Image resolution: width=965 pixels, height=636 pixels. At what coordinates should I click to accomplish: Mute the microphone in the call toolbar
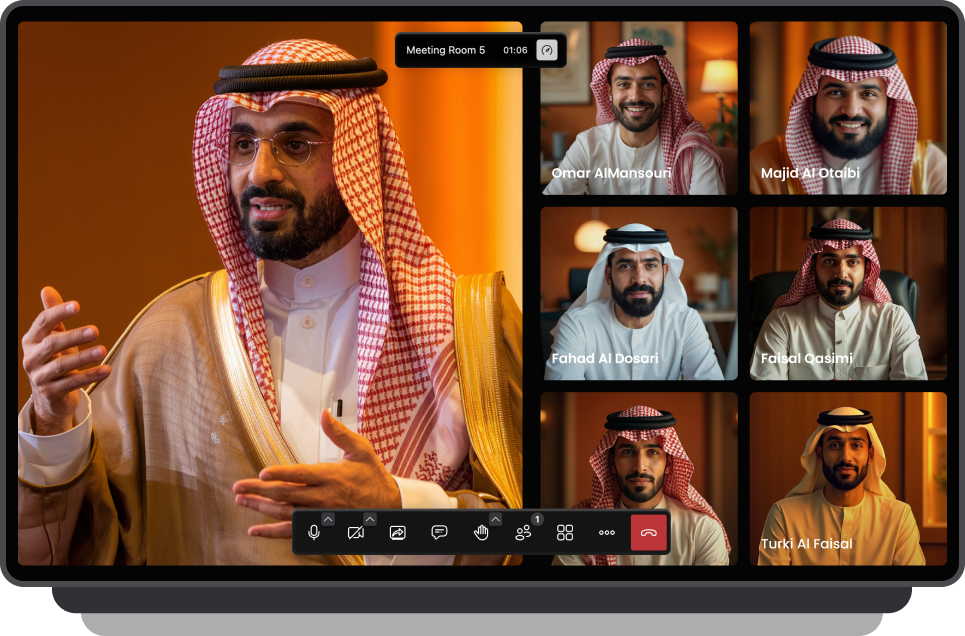pyautogui.click(x=314, y=533)
